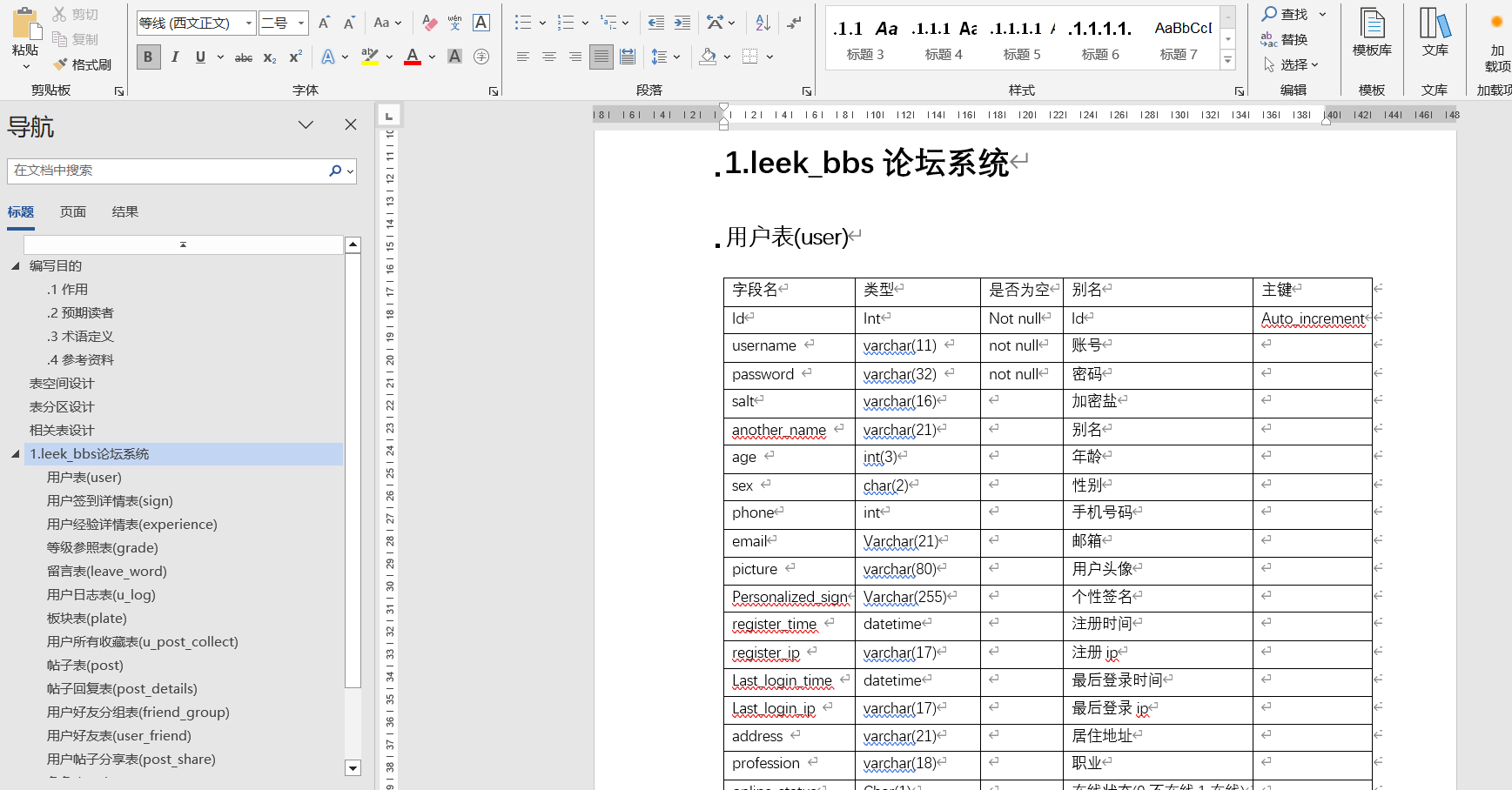Activate the Format Painter (格式刷)

81,64
